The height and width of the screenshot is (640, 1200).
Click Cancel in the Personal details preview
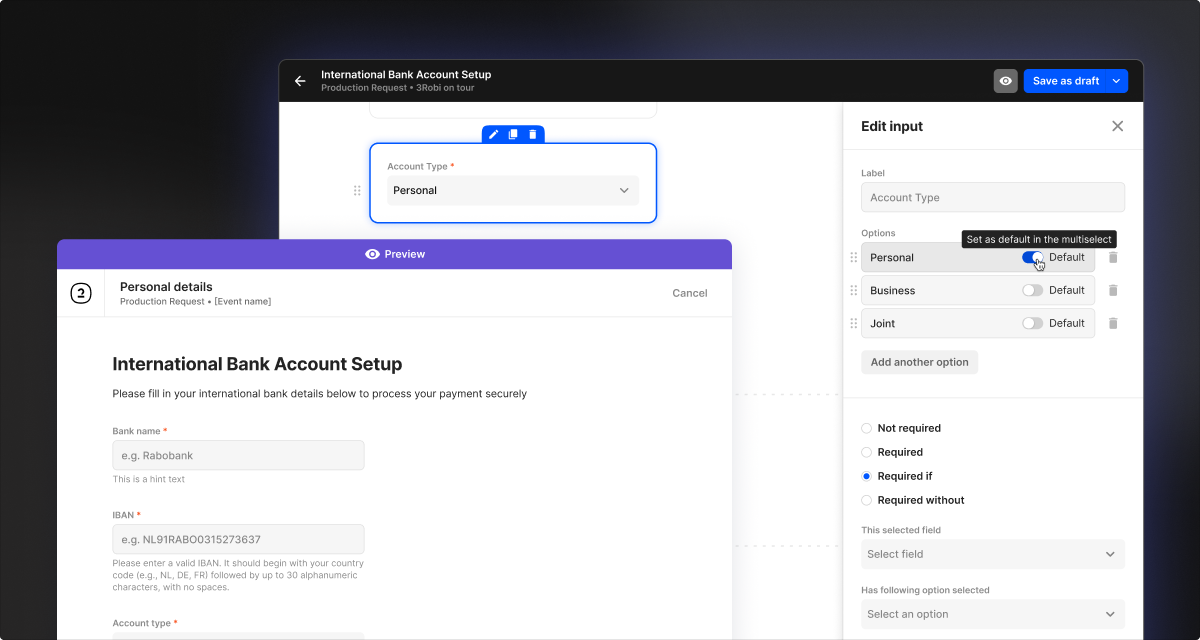click(x=689, y=293)
